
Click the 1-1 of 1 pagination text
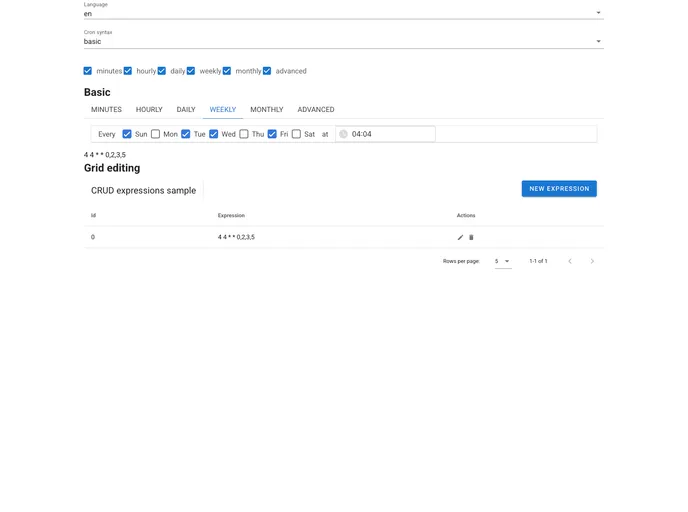point(538,261)
